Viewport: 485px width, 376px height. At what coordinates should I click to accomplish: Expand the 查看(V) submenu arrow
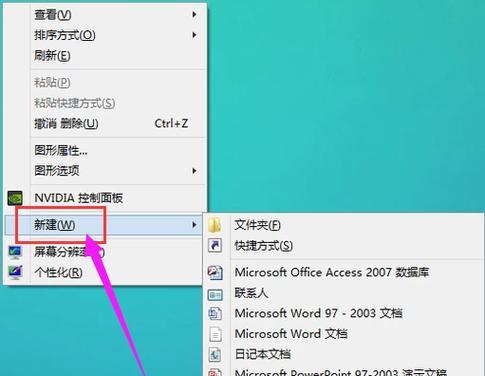(194, 15)
